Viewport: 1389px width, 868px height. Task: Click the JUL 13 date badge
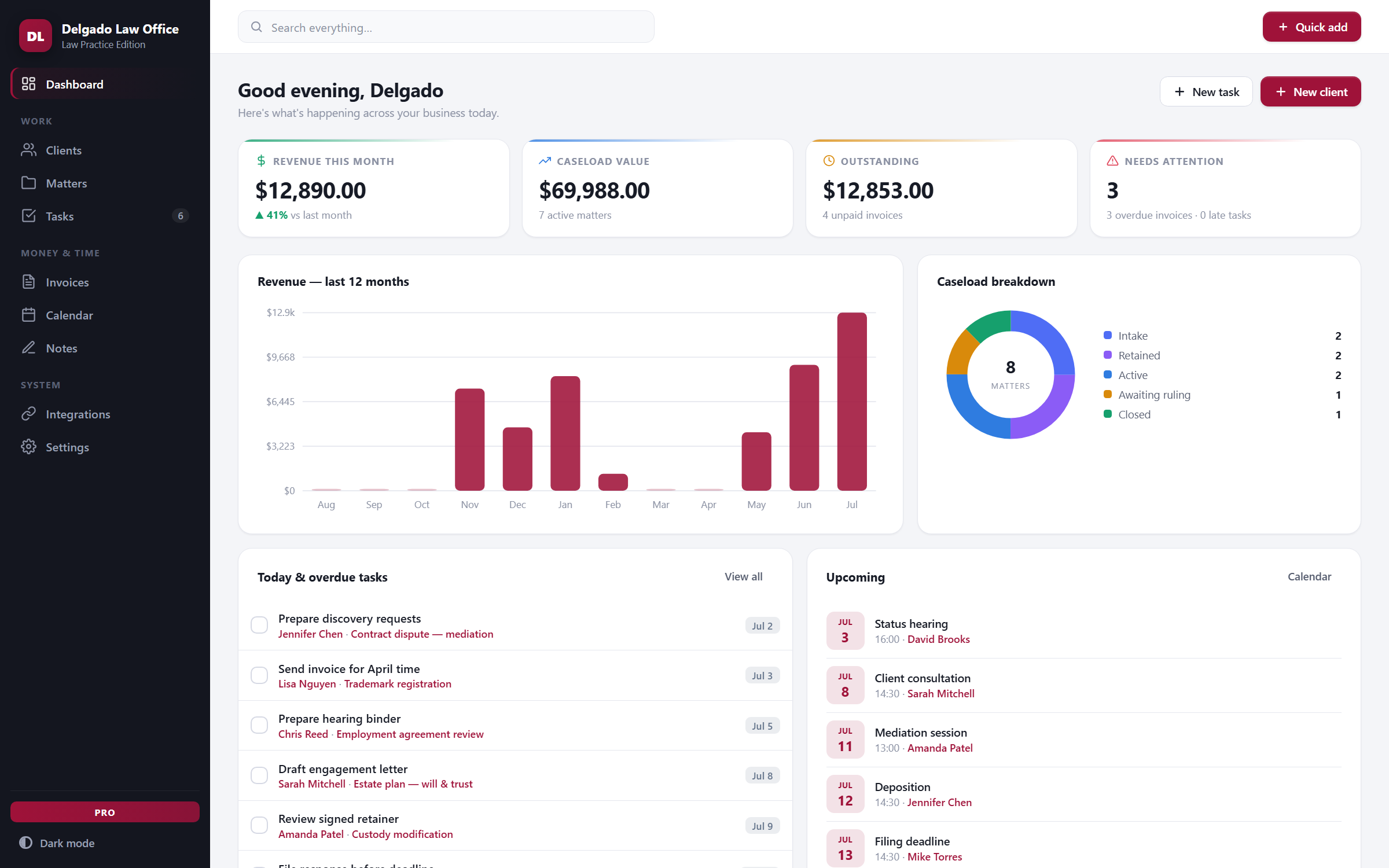tap(845, 848)
